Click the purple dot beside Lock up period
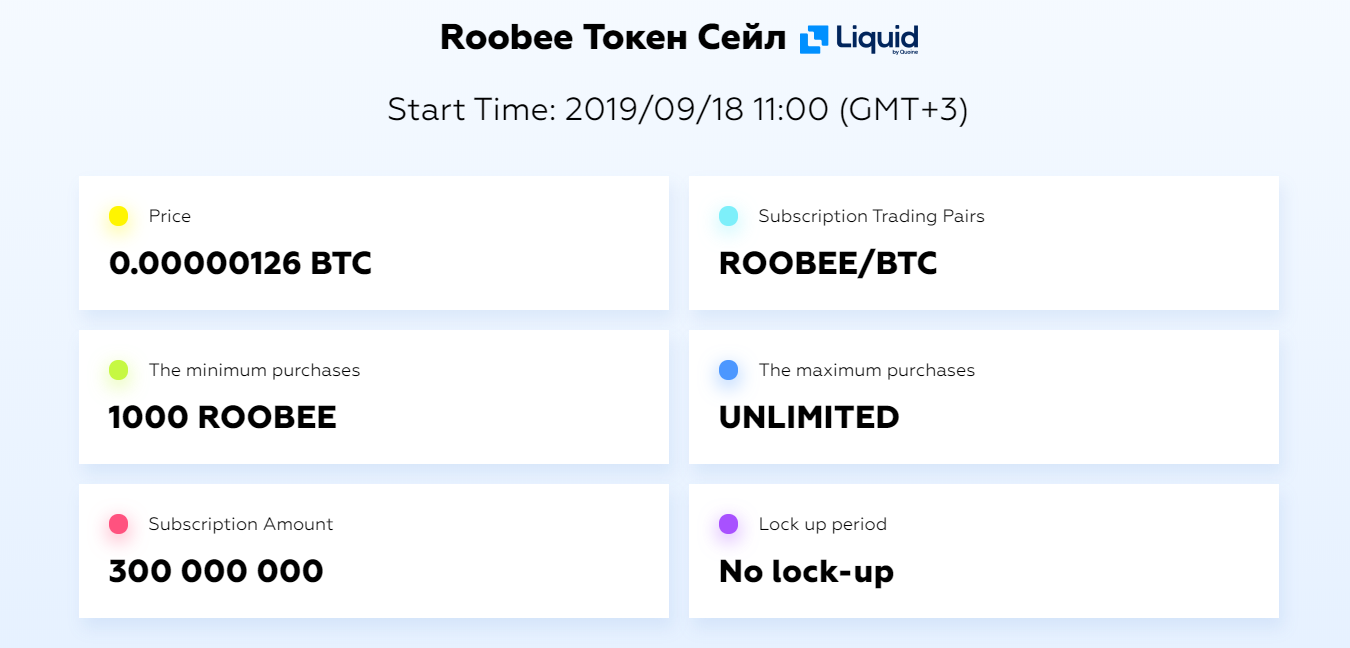 728,524
